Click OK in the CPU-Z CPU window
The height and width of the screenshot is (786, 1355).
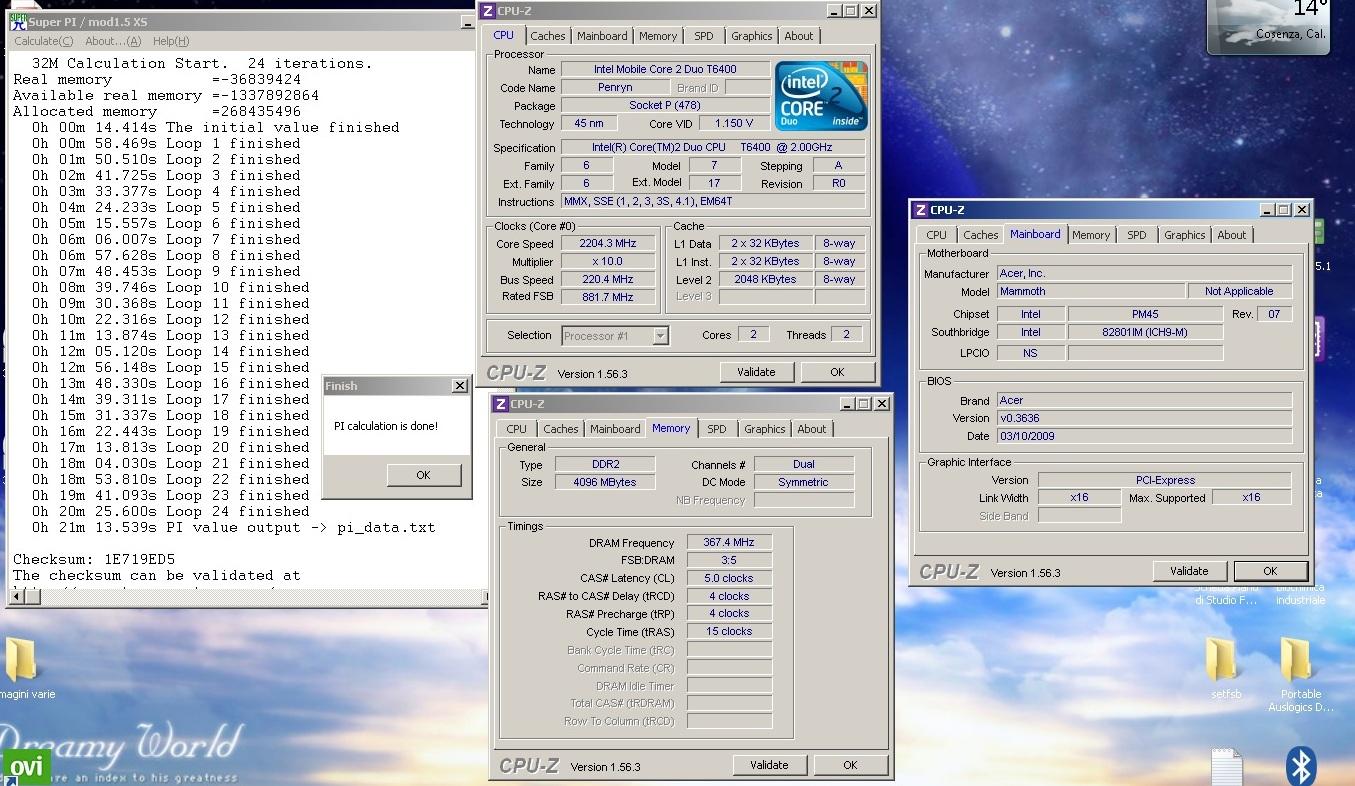pyautogui.click(x=837, y=372)
